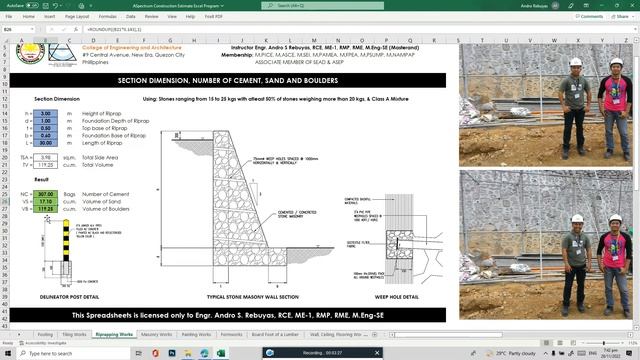
Task: Expand the Name Box dropdown
Action: [32, 29]
